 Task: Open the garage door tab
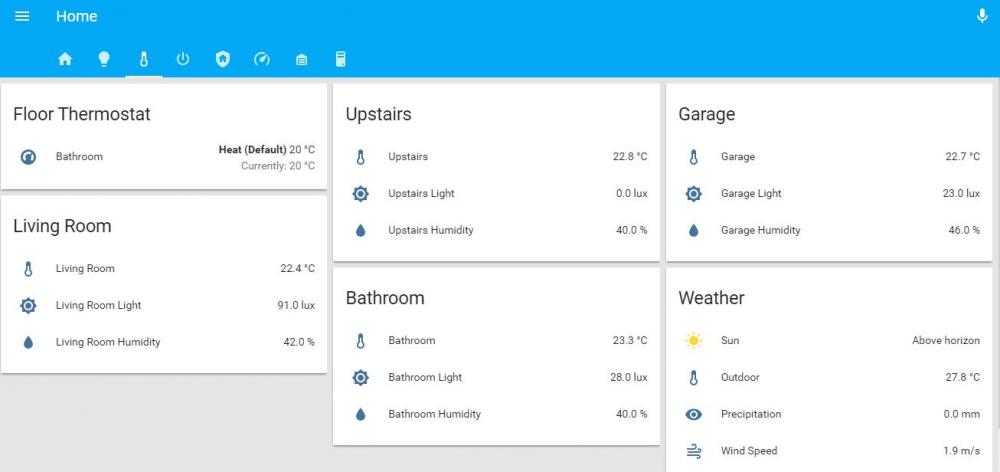coord(301,59)
